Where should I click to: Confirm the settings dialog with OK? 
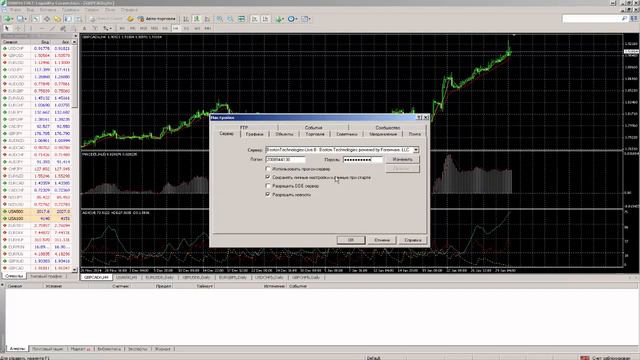tap(351, 240)
